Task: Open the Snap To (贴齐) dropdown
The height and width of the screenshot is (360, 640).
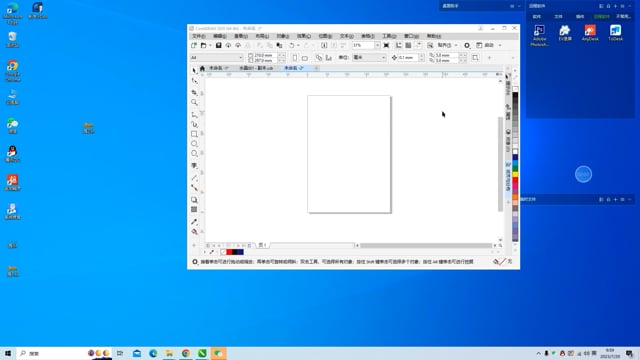Action: (x=447, y=45)
